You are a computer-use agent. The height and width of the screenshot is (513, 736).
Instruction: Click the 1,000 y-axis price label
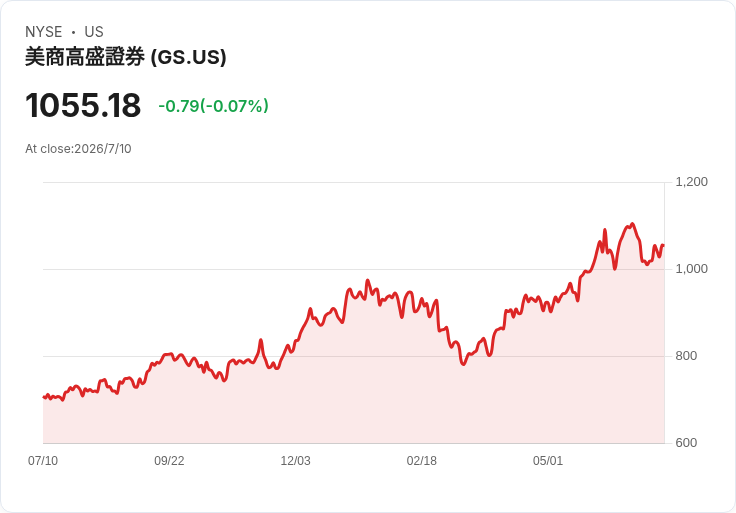(x=691, y=268)
